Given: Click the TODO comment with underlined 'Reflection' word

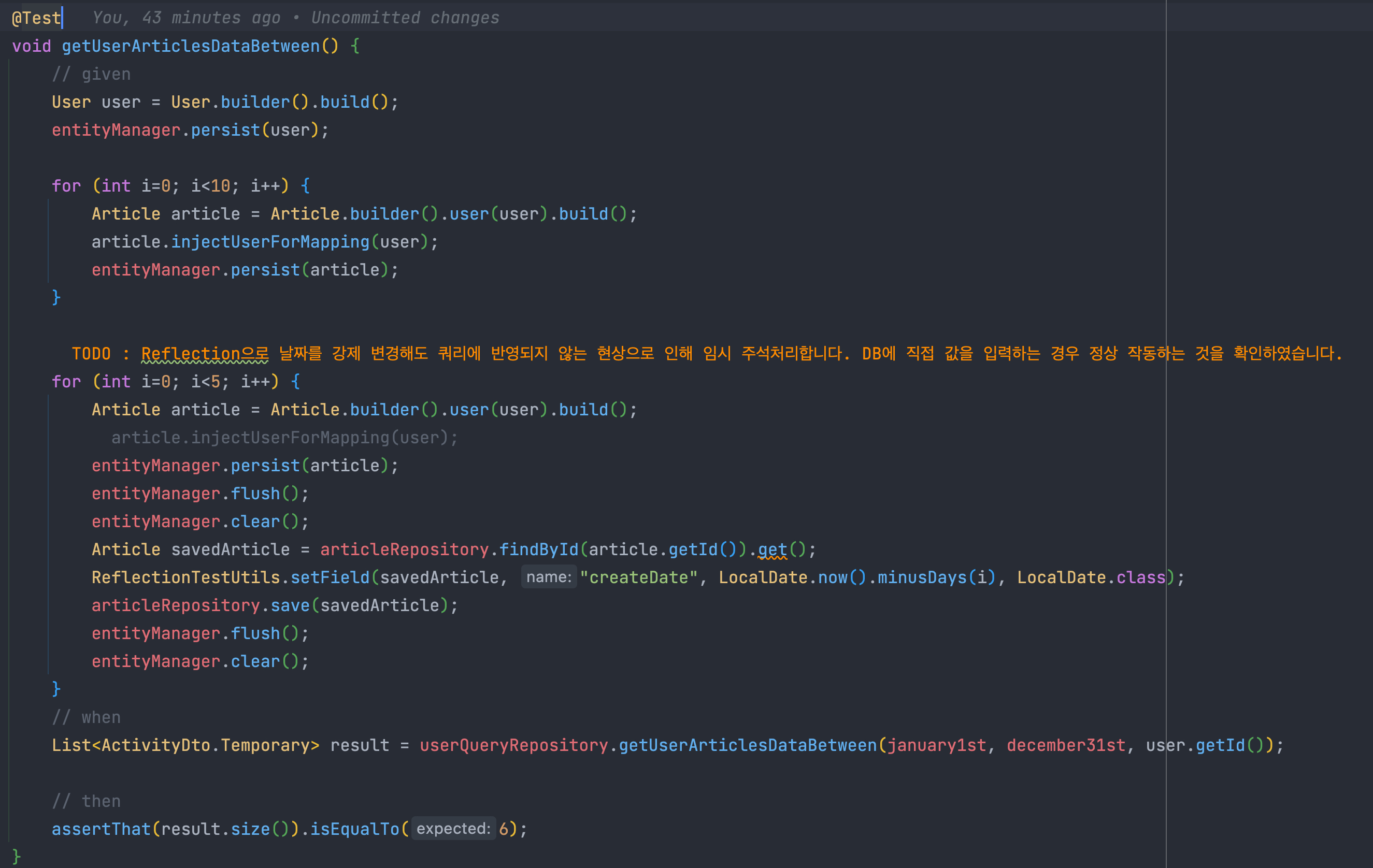Looking at the screenshot, I should [707, 353].
